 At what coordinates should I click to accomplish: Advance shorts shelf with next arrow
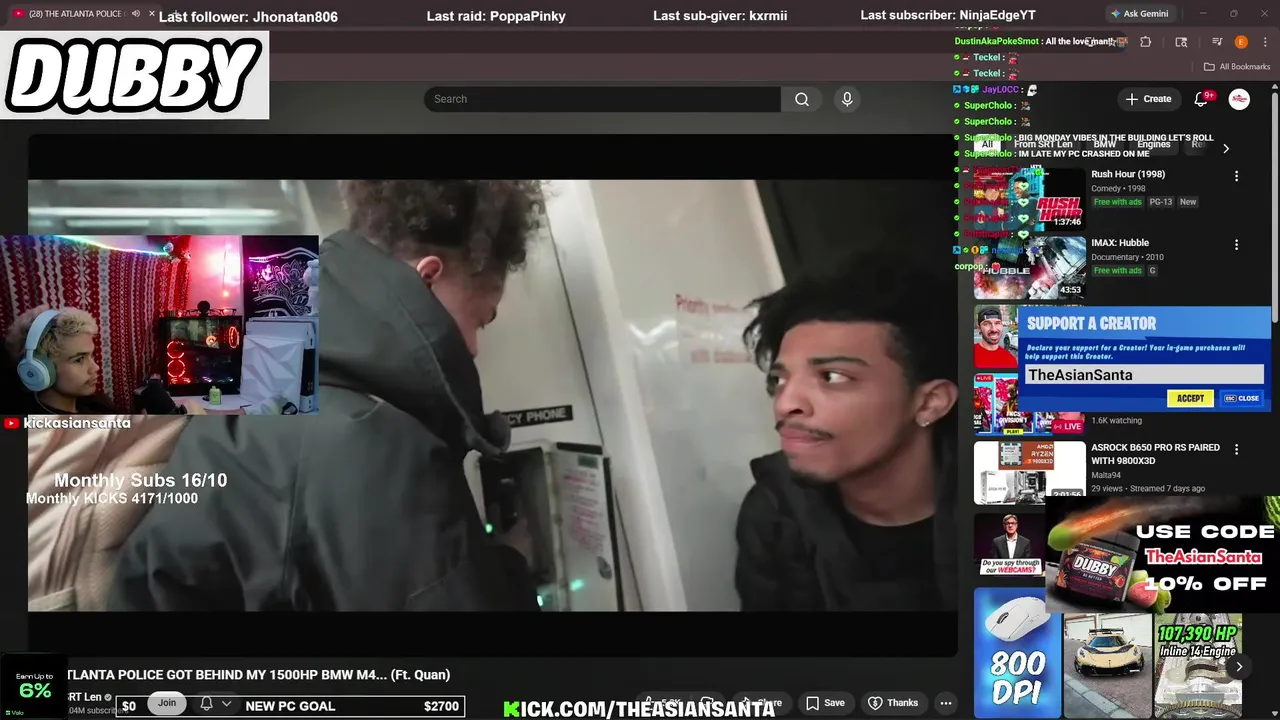tap(1239, 667)
